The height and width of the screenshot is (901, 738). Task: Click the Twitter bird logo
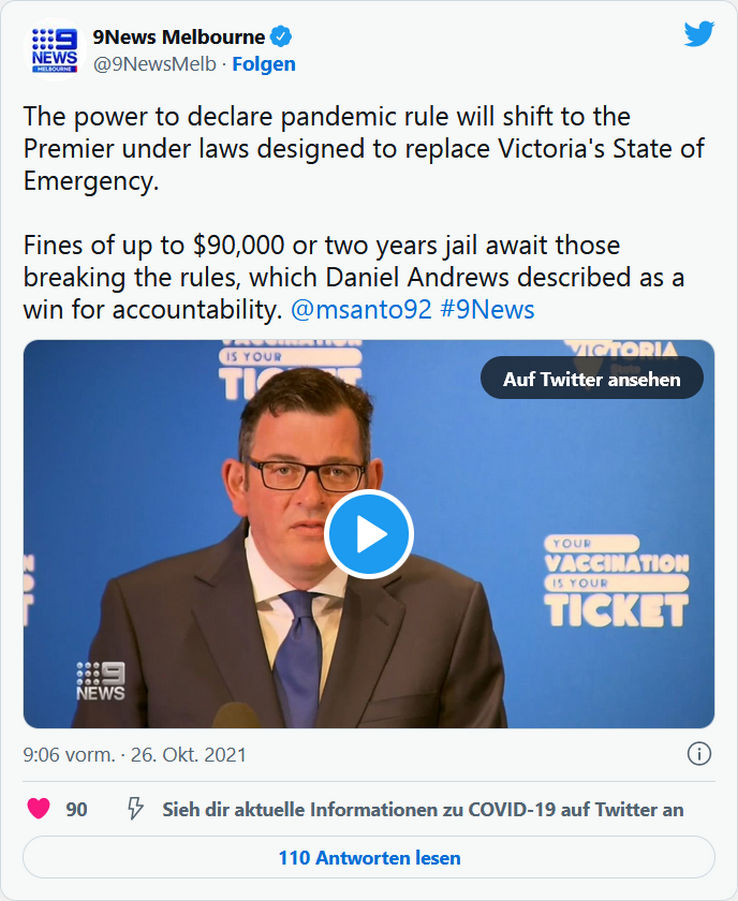[x=699, y=33]
